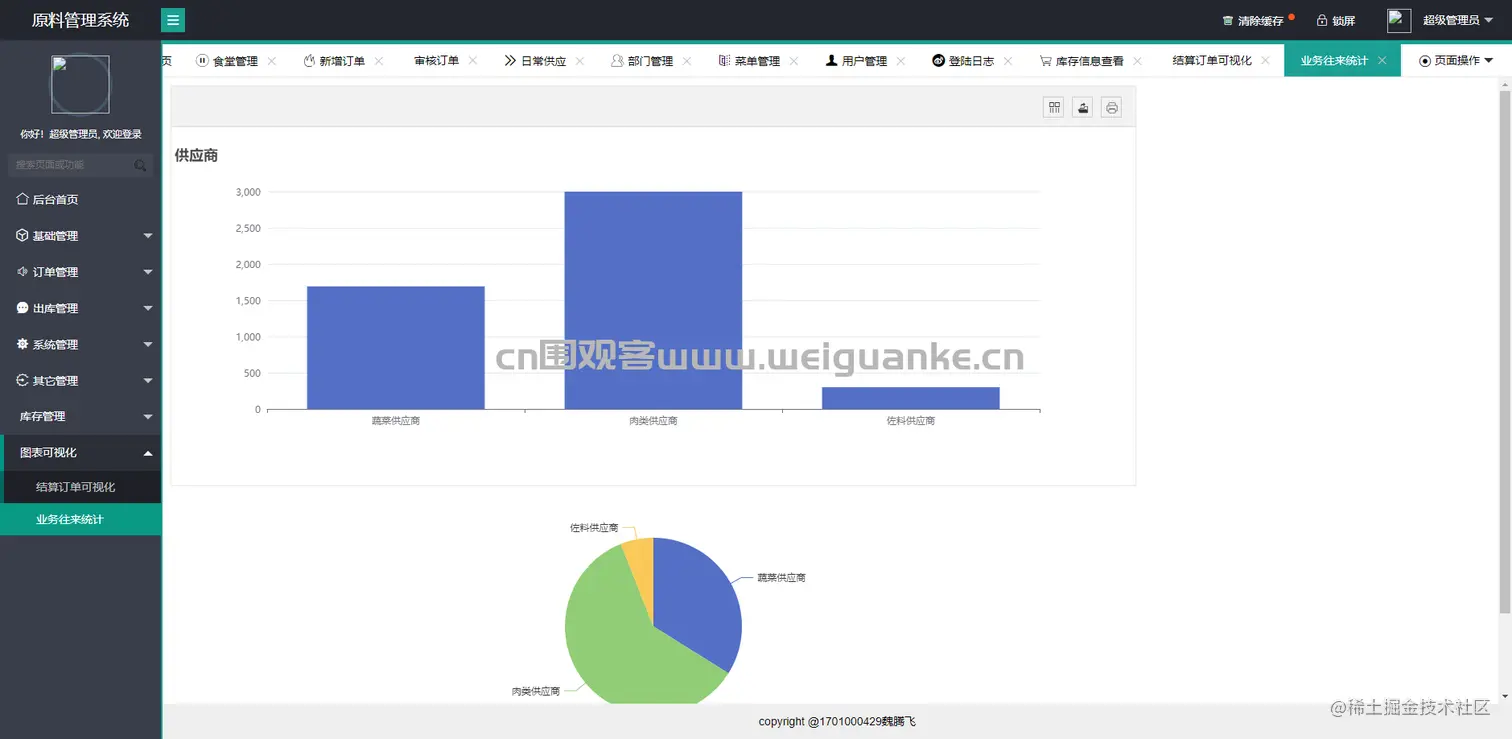
Task: Toggle the sidebar with the hamburger icon
Action: tap(173, 20)
